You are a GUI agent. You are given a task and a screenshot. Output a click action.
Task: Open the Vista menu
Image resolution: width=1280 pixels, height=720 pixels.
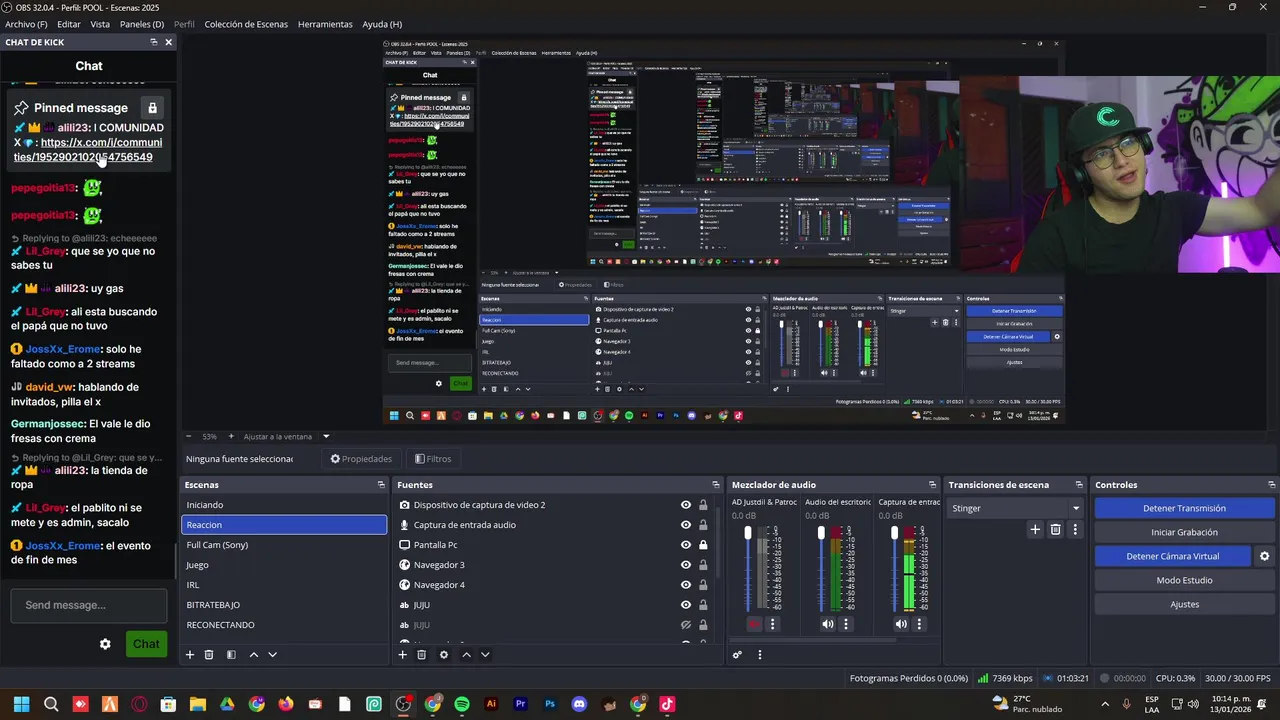pos(100,24)
